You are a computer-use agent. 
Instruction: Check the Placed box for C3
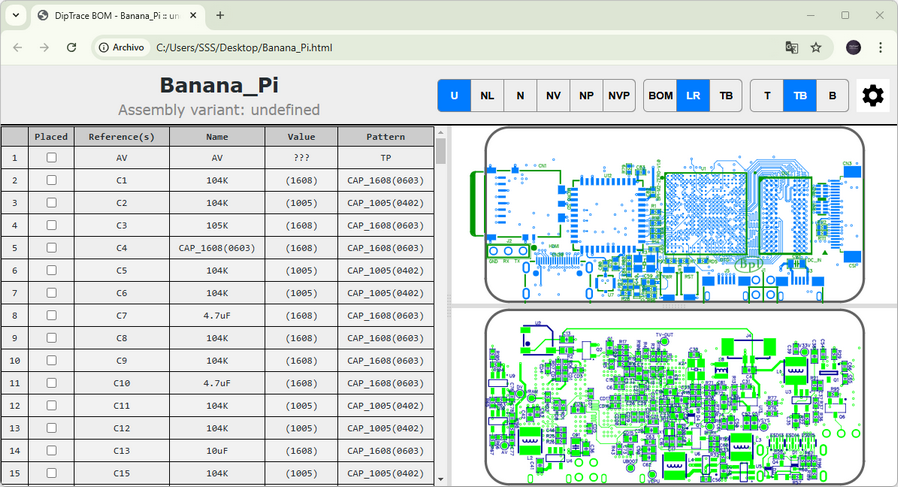pos(52,225)
